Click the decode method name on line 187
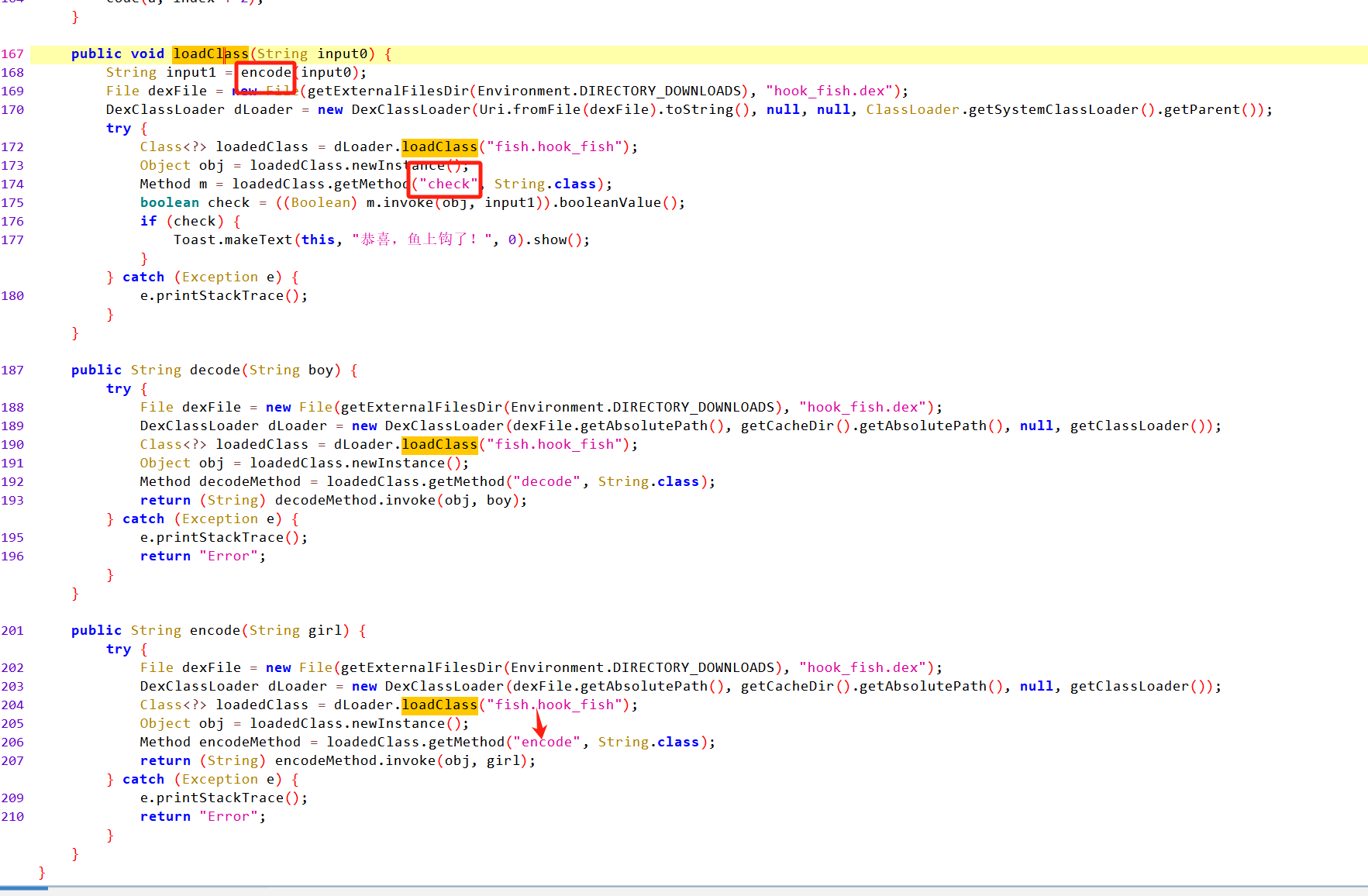This screenshot has height=896, width=1368. 214,370
